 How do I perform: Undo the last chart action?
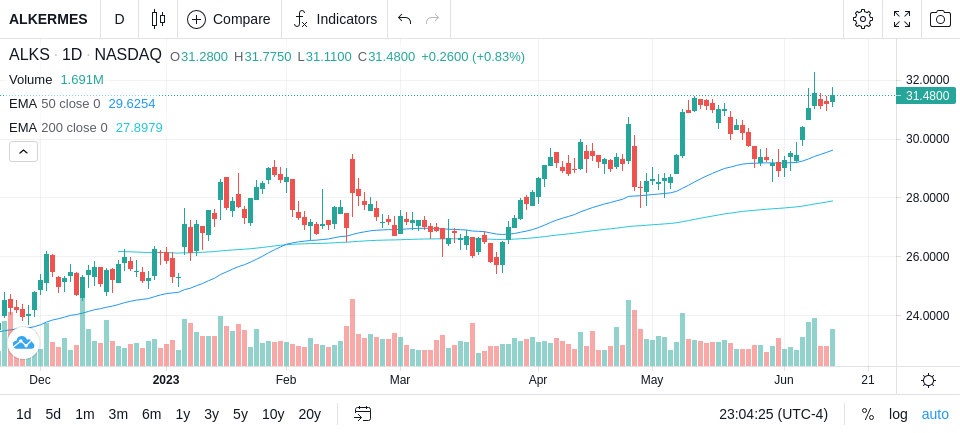tap(404, 19)
